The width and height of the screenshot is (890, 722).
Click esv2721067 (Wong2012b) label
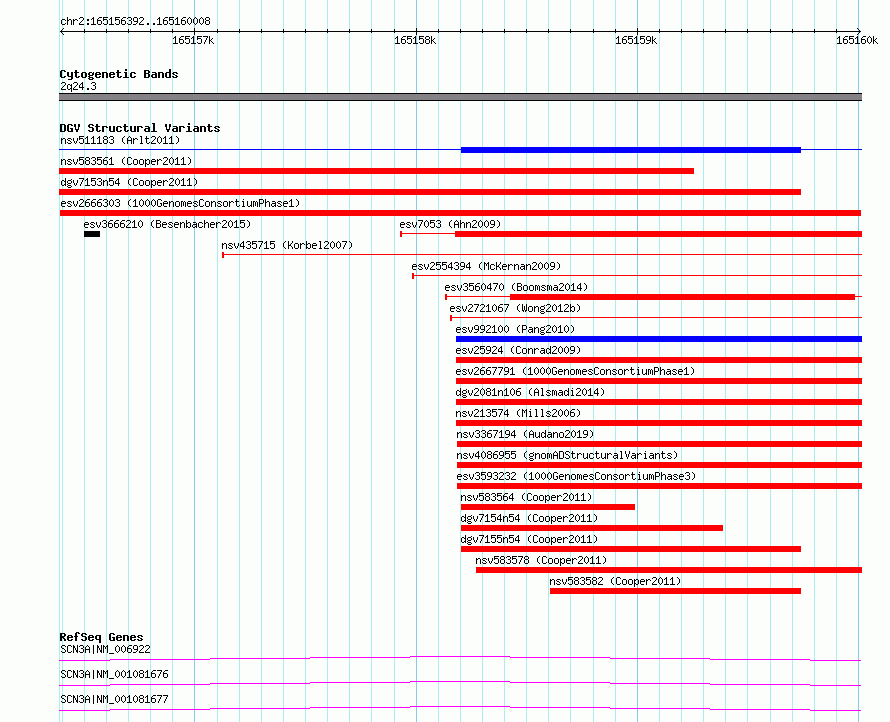coord(515,308)
